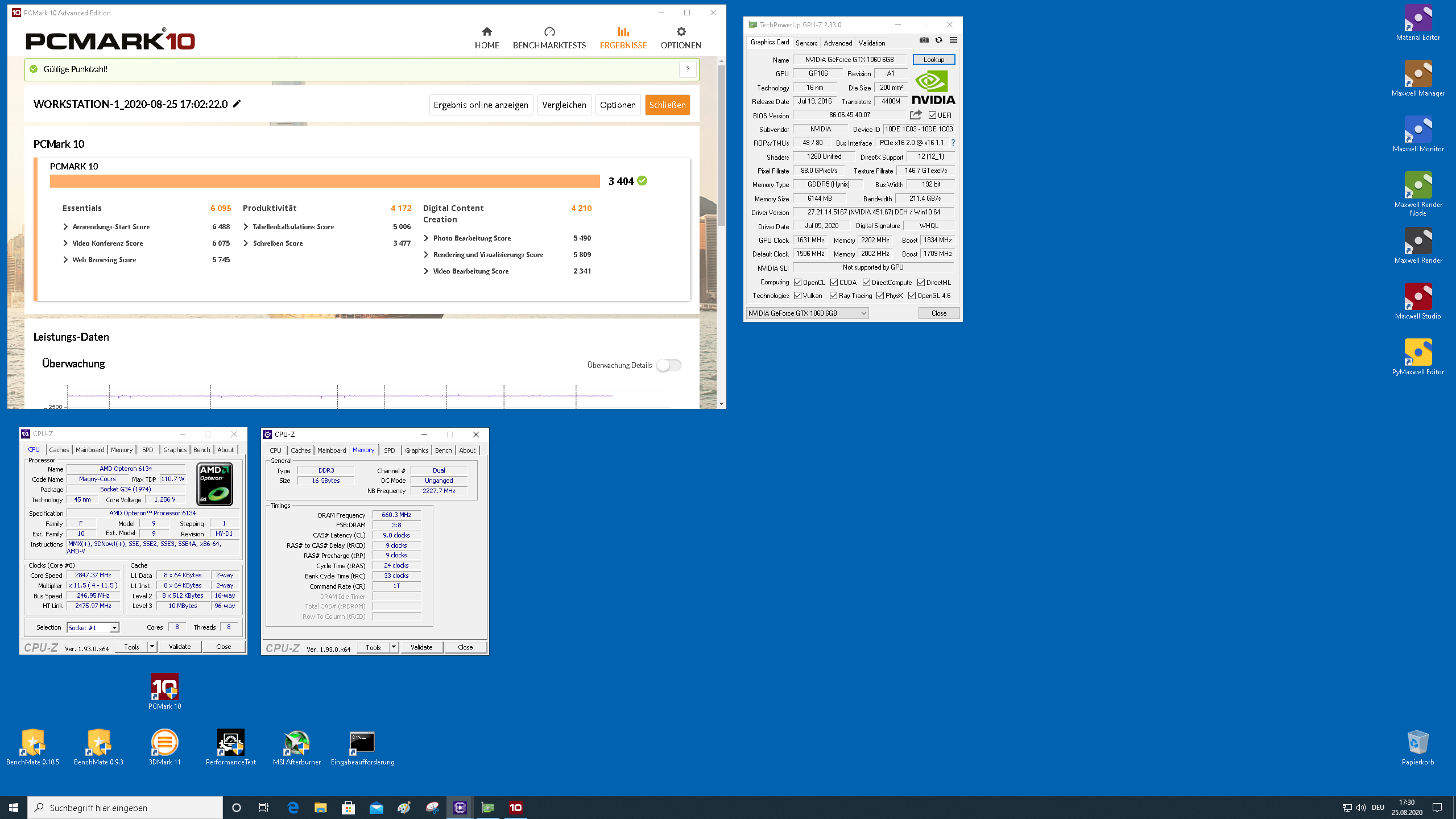Toggle the CUDA checkbox
The image size is (1456, 819).
pyautogui.click(x=834, y=283)
